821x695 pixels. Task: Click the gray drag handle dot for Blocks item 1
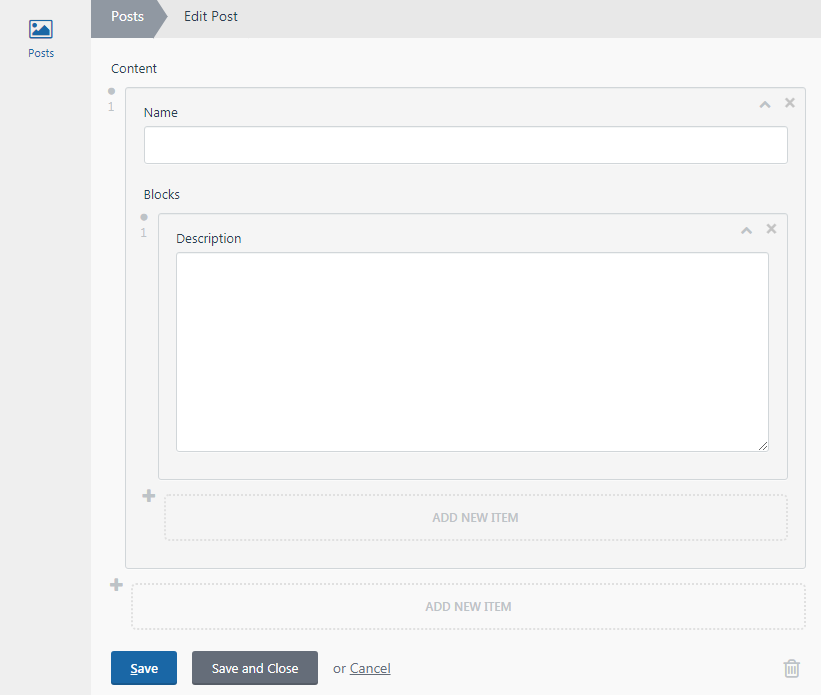(x=143, y=216)
